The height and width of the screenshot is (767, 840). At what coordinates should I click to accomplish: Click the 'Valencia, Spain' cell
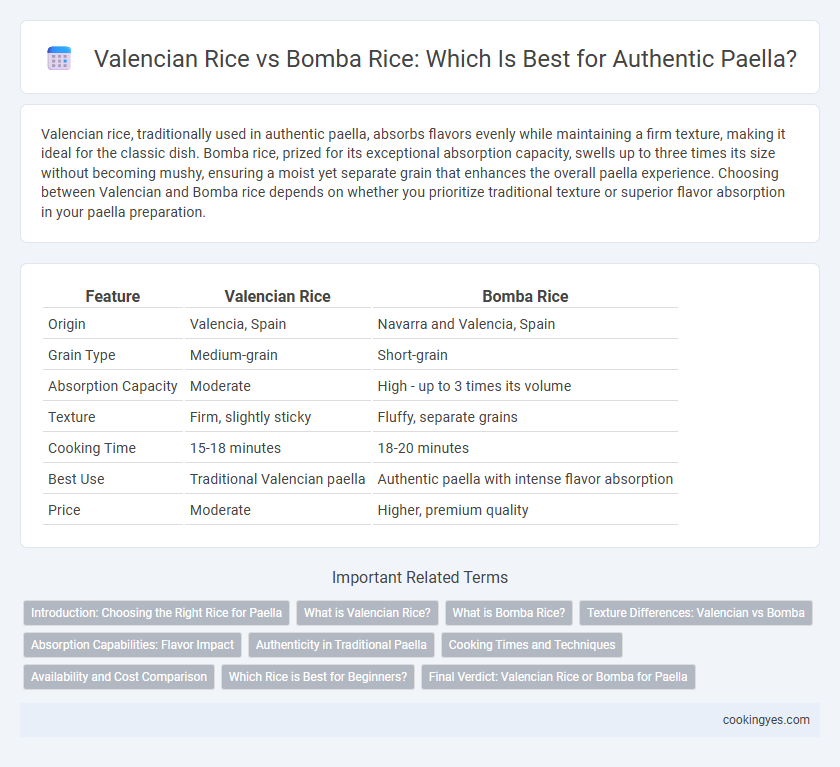238,324
